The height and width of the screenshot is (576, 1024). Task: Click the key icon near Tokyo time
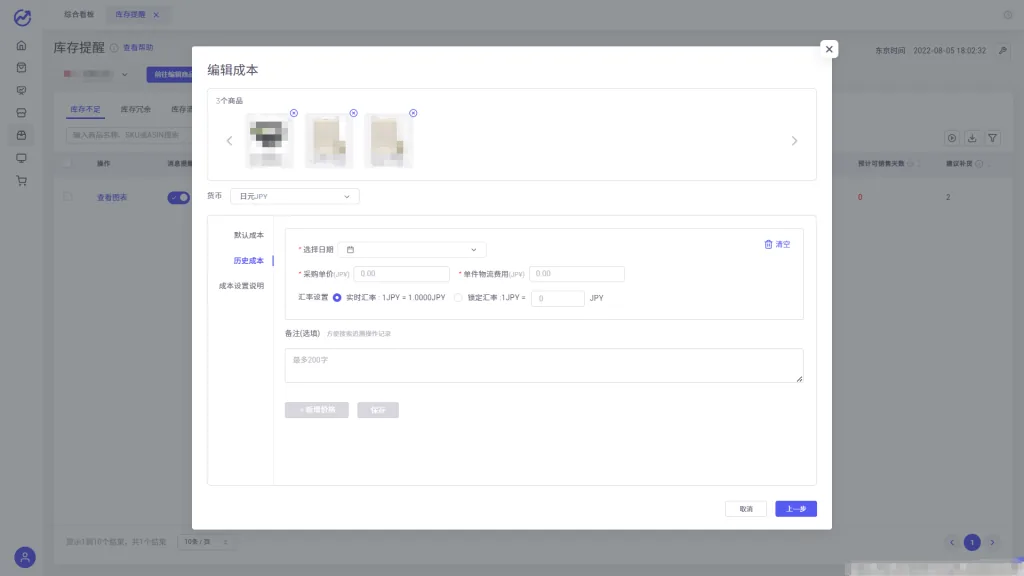coord(1002,50)
